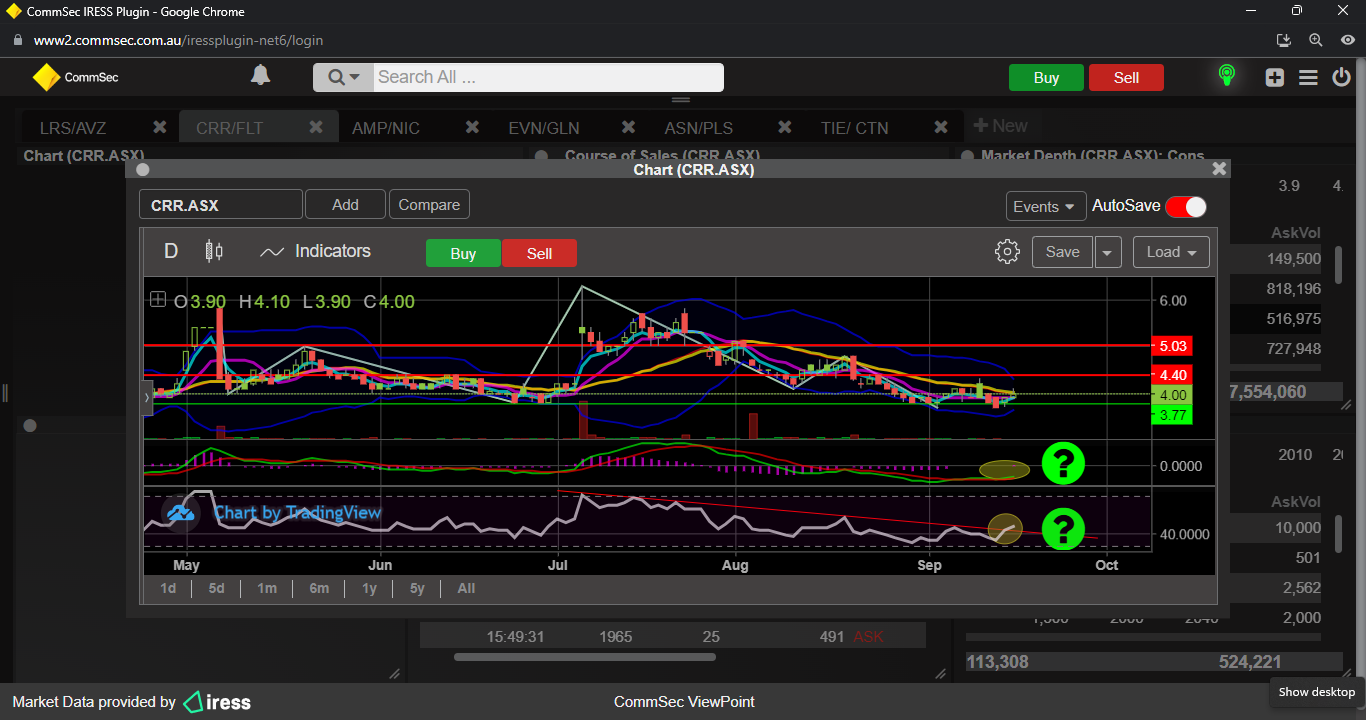Image resolution: width=1366 pixels, height=720 pixels.
Task: Click the horizontal scrollbar in Course of Sales
Action: (x=585, y=657)
